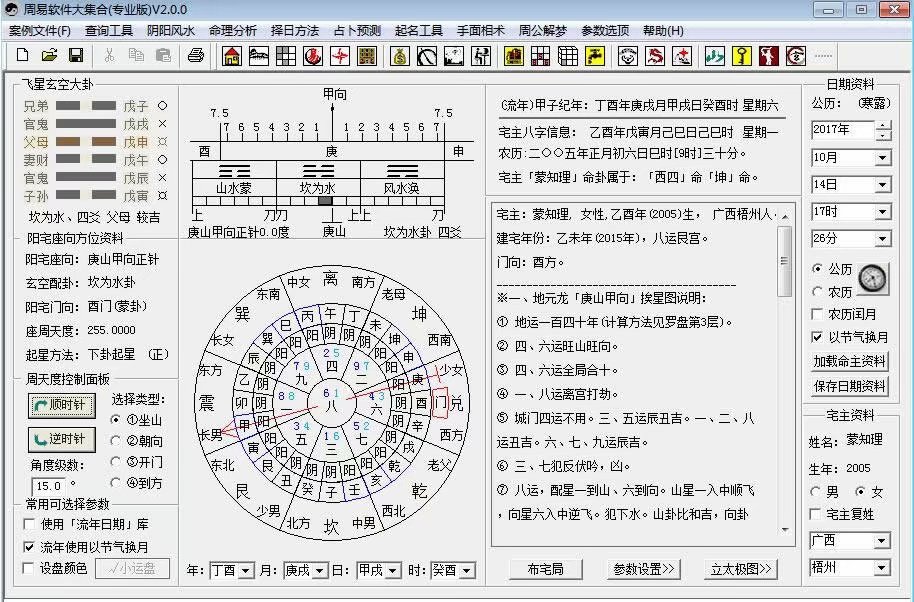Click the clock icon beside 公历 option
This screenshot has width=914, height=602.
pyautogui.click(x=872, y=279)
